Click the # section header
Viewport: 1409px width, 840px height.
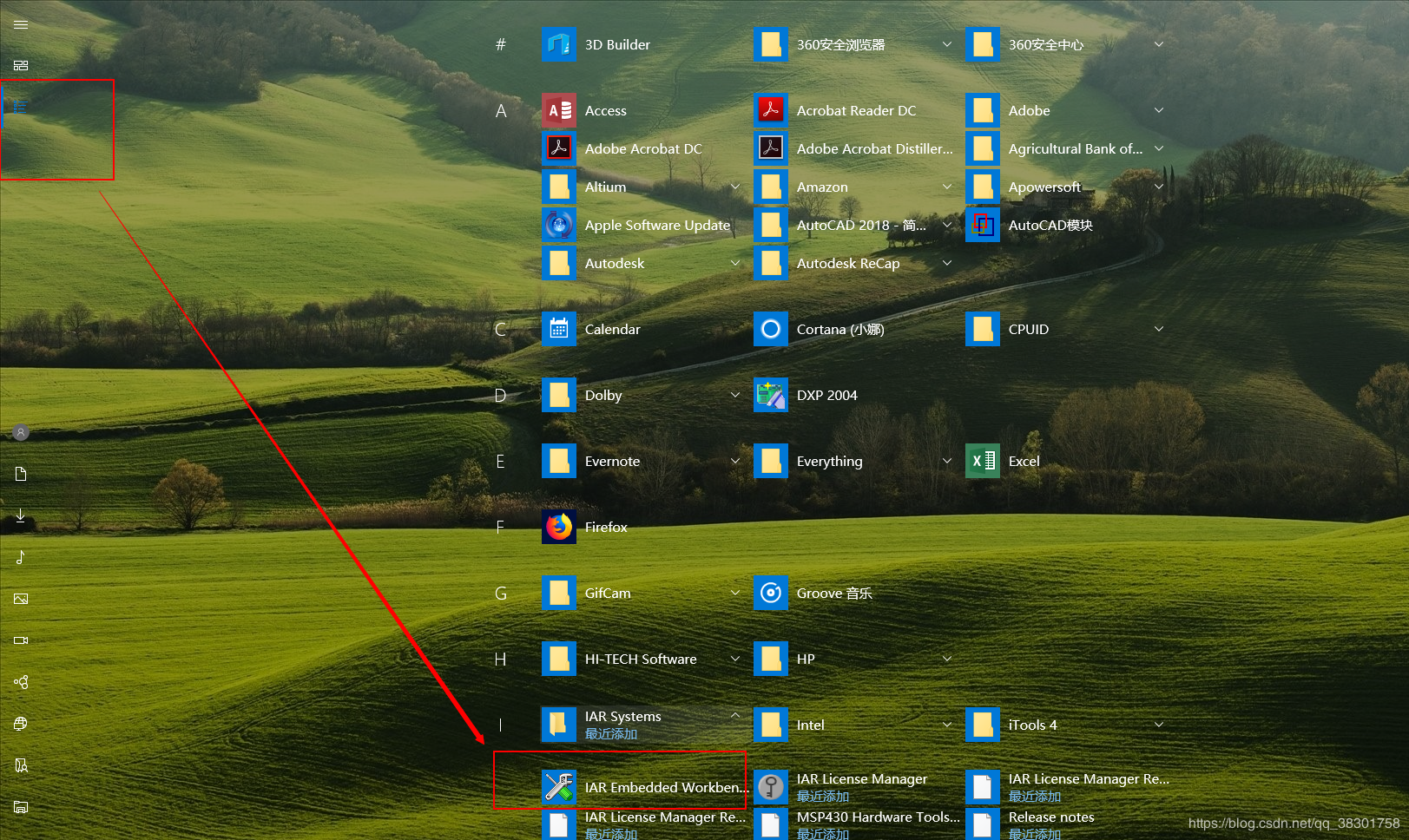coord(501,45)
